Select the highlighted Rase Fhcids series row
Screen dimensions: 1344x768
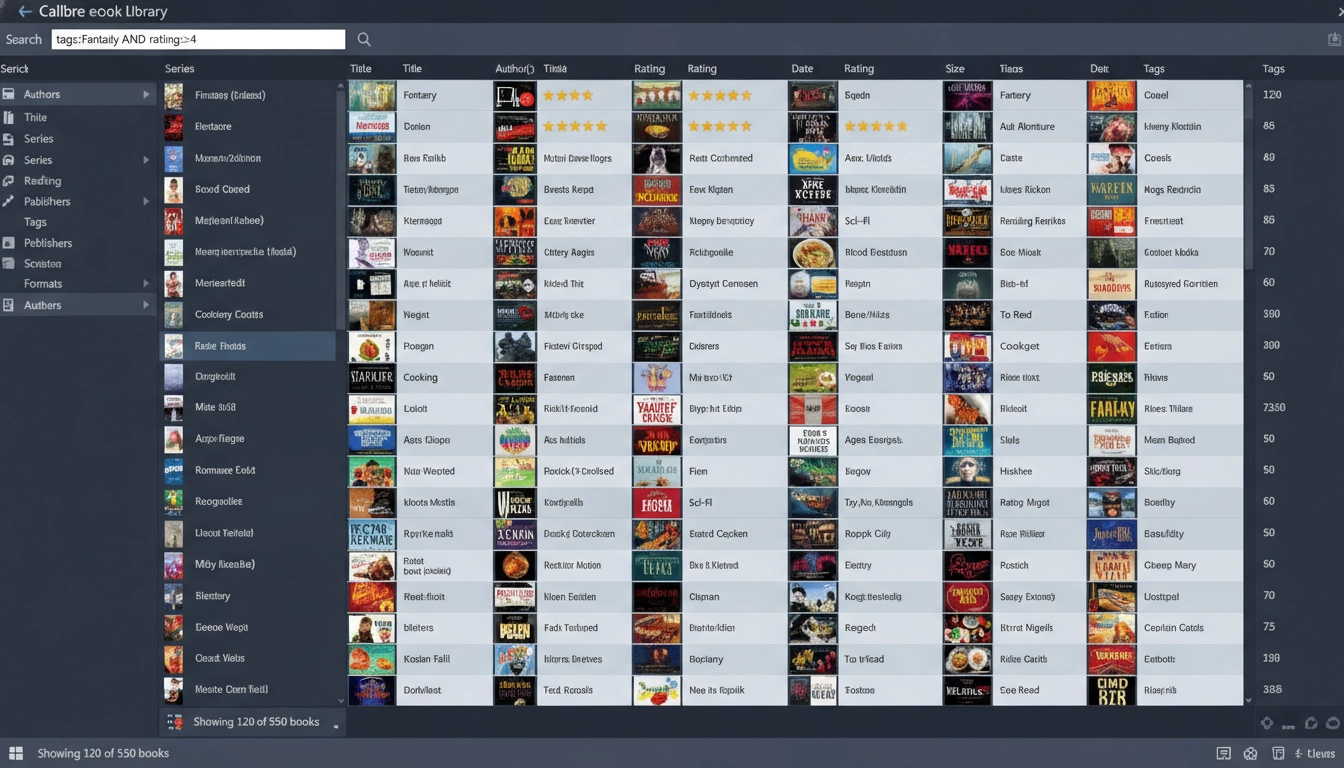click(248, 346)
